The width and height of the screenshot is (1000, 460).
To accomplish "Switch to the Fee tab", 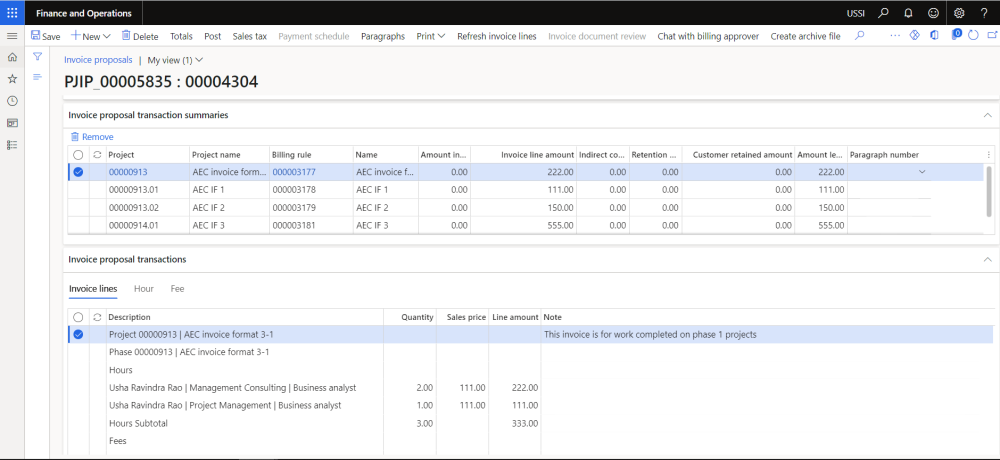I will pos(177,289).
